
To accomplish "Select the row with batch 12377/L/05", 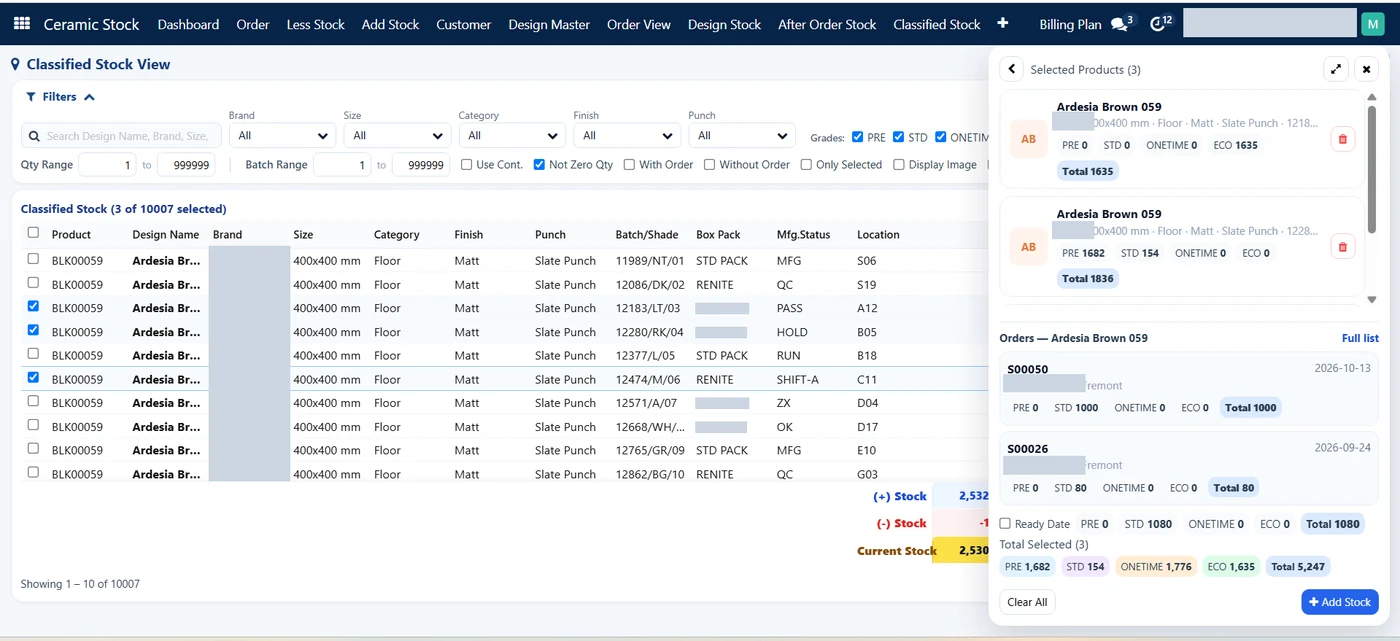I will click(x=33, y=353).
